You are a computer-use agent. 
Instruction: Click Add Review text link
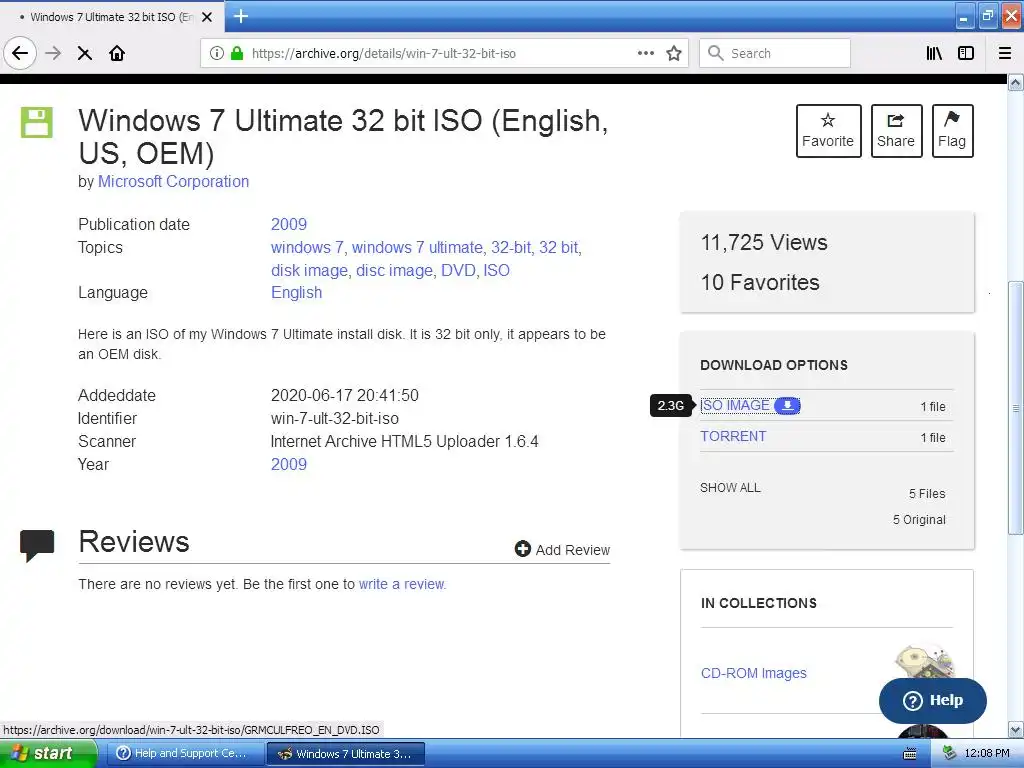[x=573, y=550]
